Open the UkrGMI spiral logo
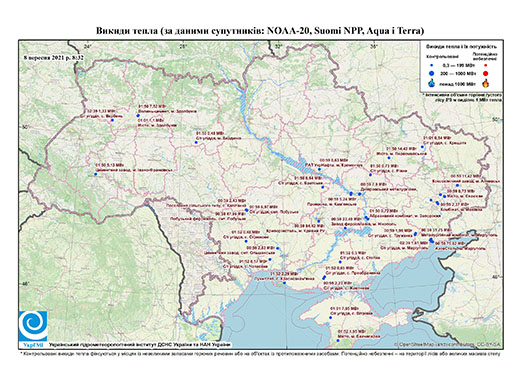Image resolution: width=520 pixels, height=368 pixels. click(x=33, y=326)
